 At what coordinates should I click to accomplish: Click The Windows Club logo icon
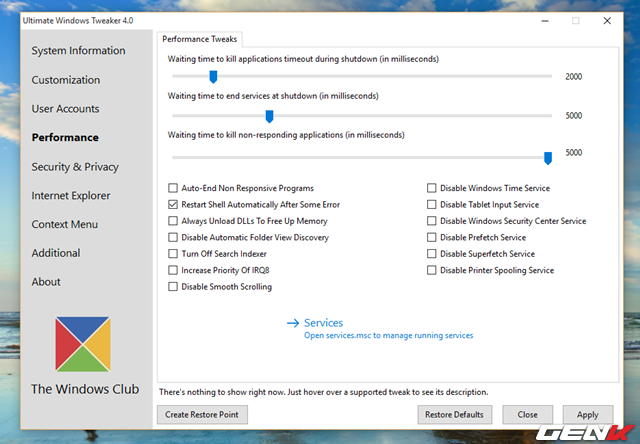point(83,344)
